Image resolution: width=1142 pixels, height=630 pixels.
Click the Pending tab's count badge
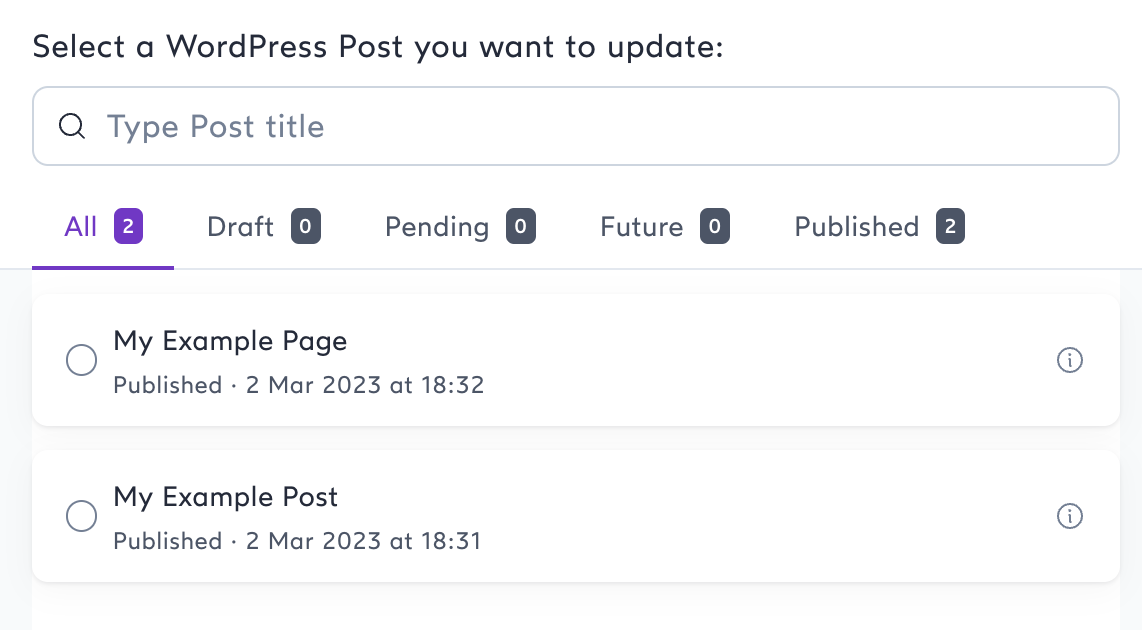pyautogui.click(x=521, y=227)
